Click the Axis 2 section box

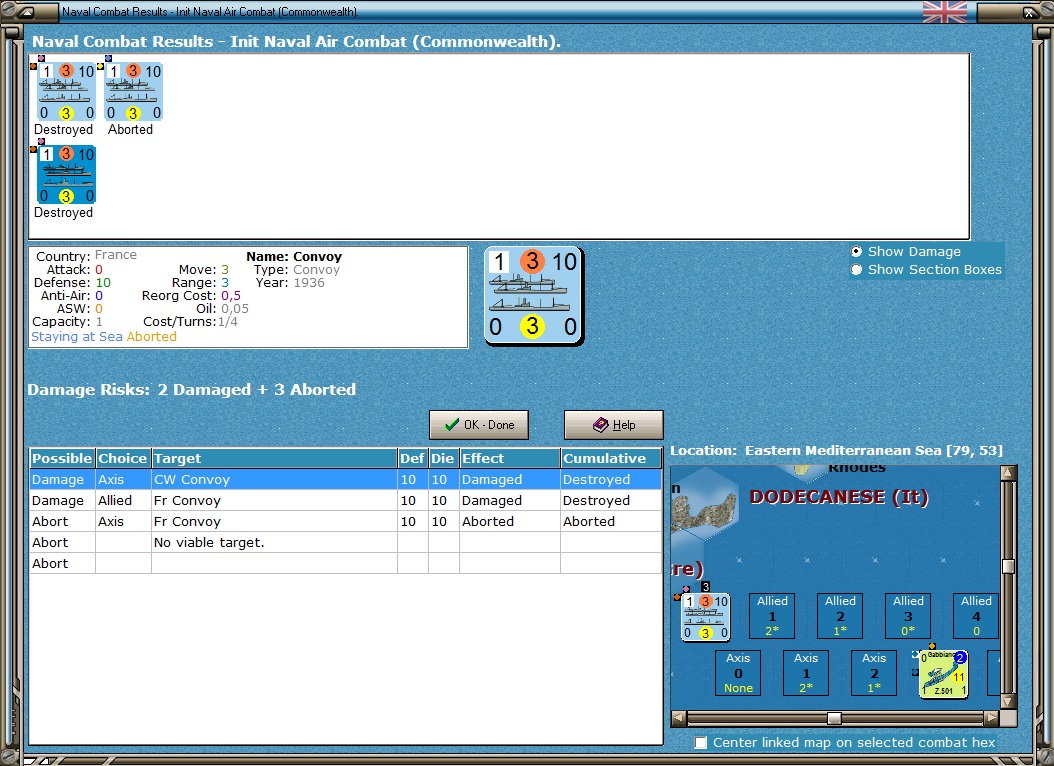coord(874,673)
